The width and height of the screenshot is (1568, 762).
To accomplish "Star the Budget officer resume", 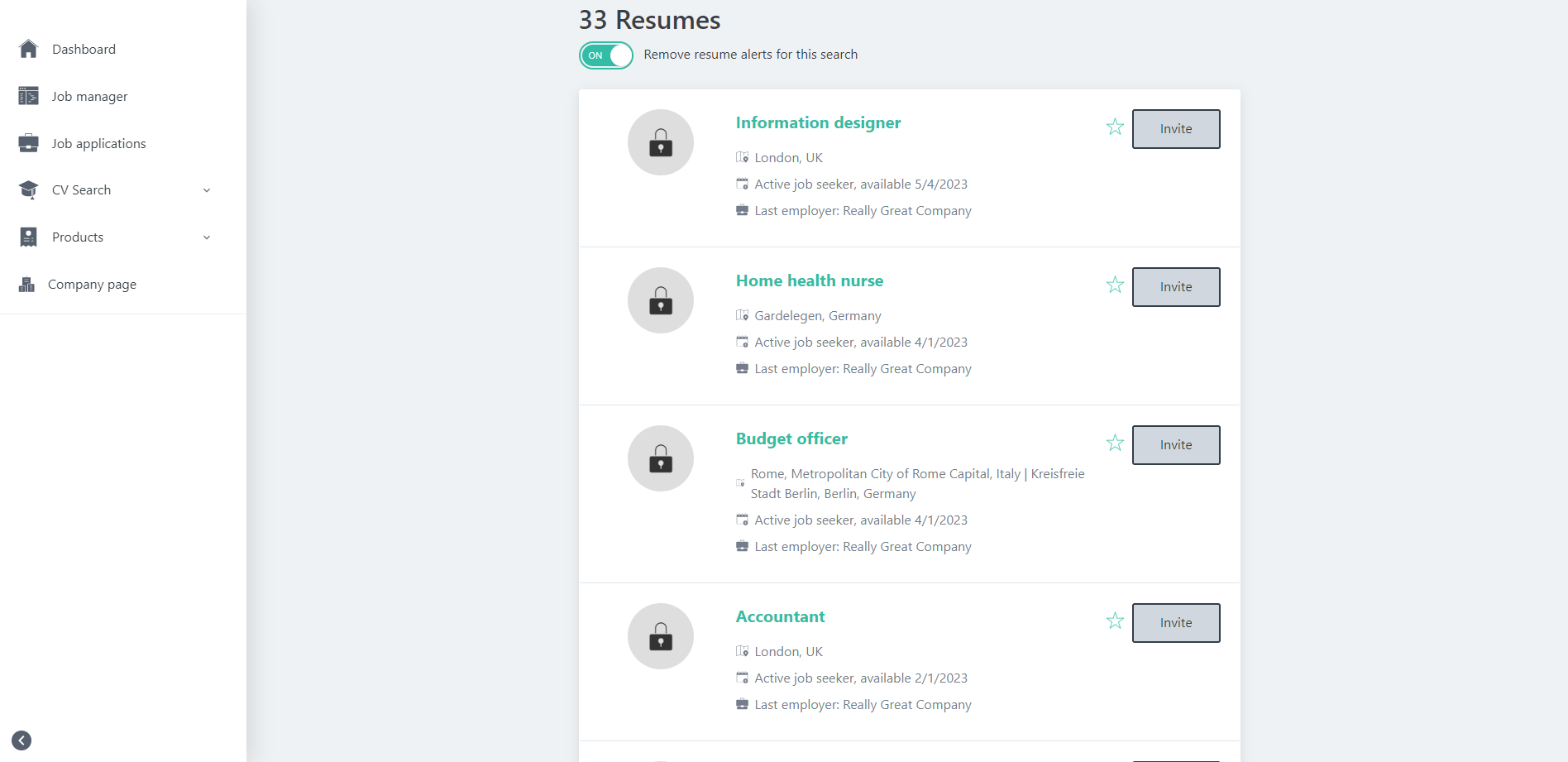I will pos(1115,443).
